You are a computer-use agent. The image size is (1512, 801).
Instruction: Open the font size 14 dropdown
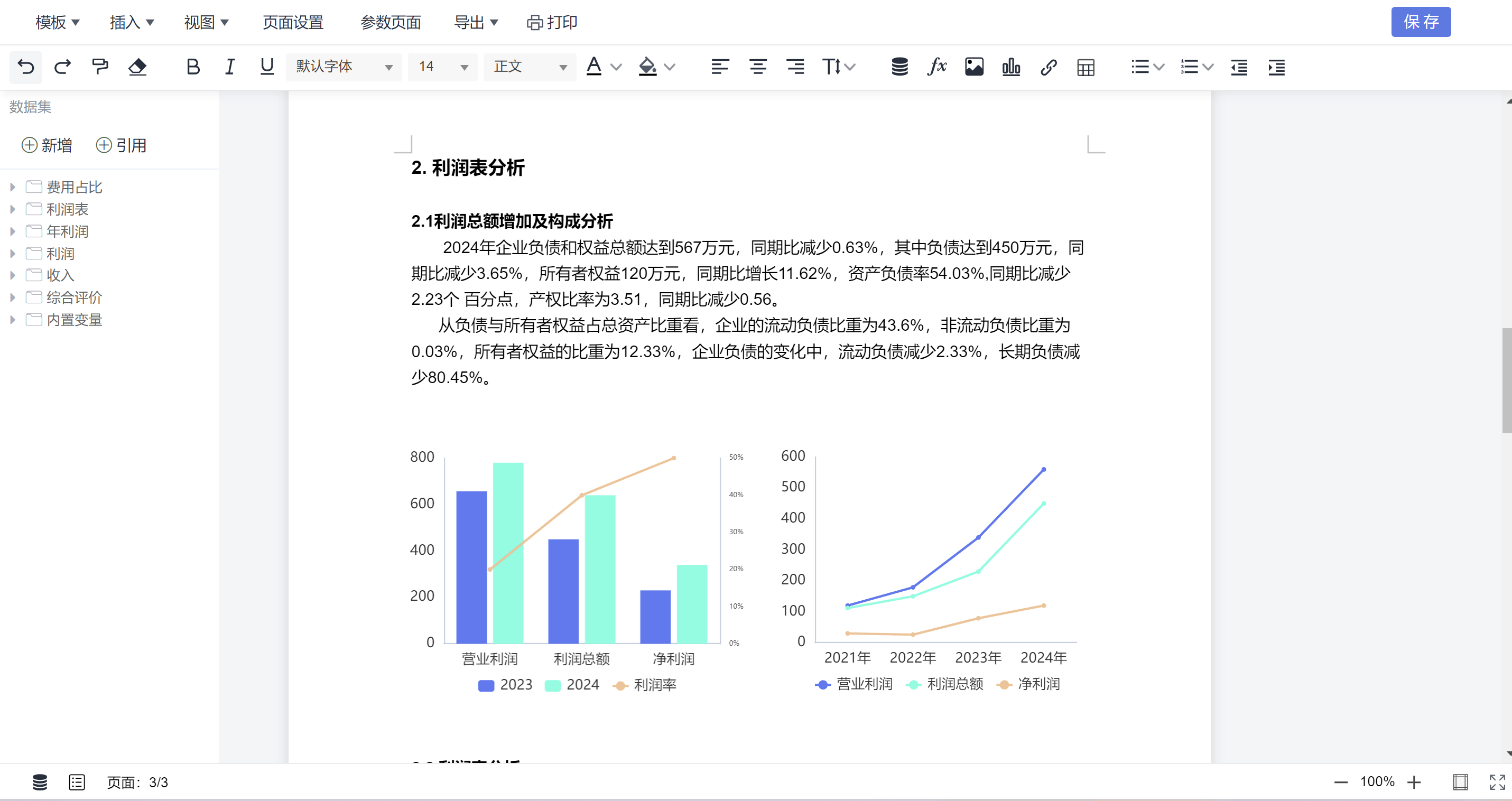pos(442,67)
